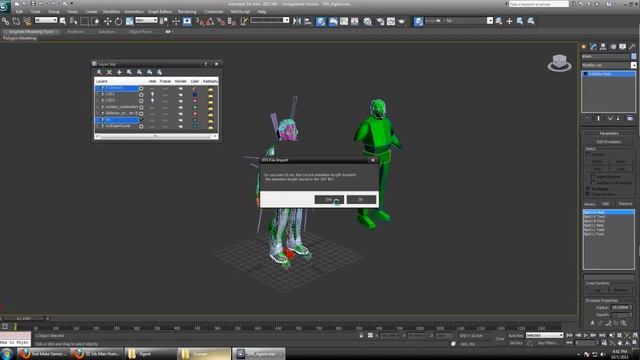
Task: Delete layer with X icon in Layer dialog
Action: tap(109, 72)
